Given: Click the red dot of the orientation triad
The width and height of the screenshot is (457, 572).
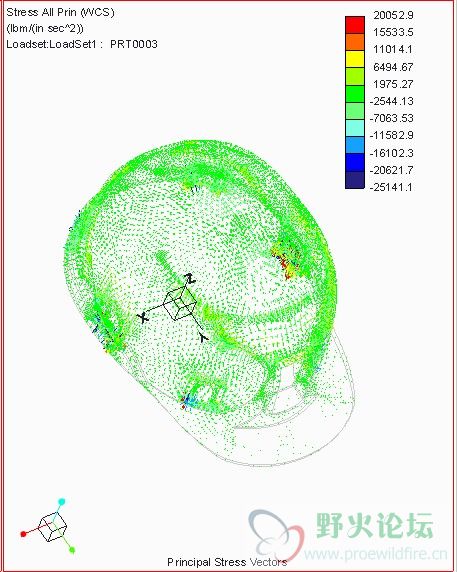Looking at the screenshot, I should 24,534.
